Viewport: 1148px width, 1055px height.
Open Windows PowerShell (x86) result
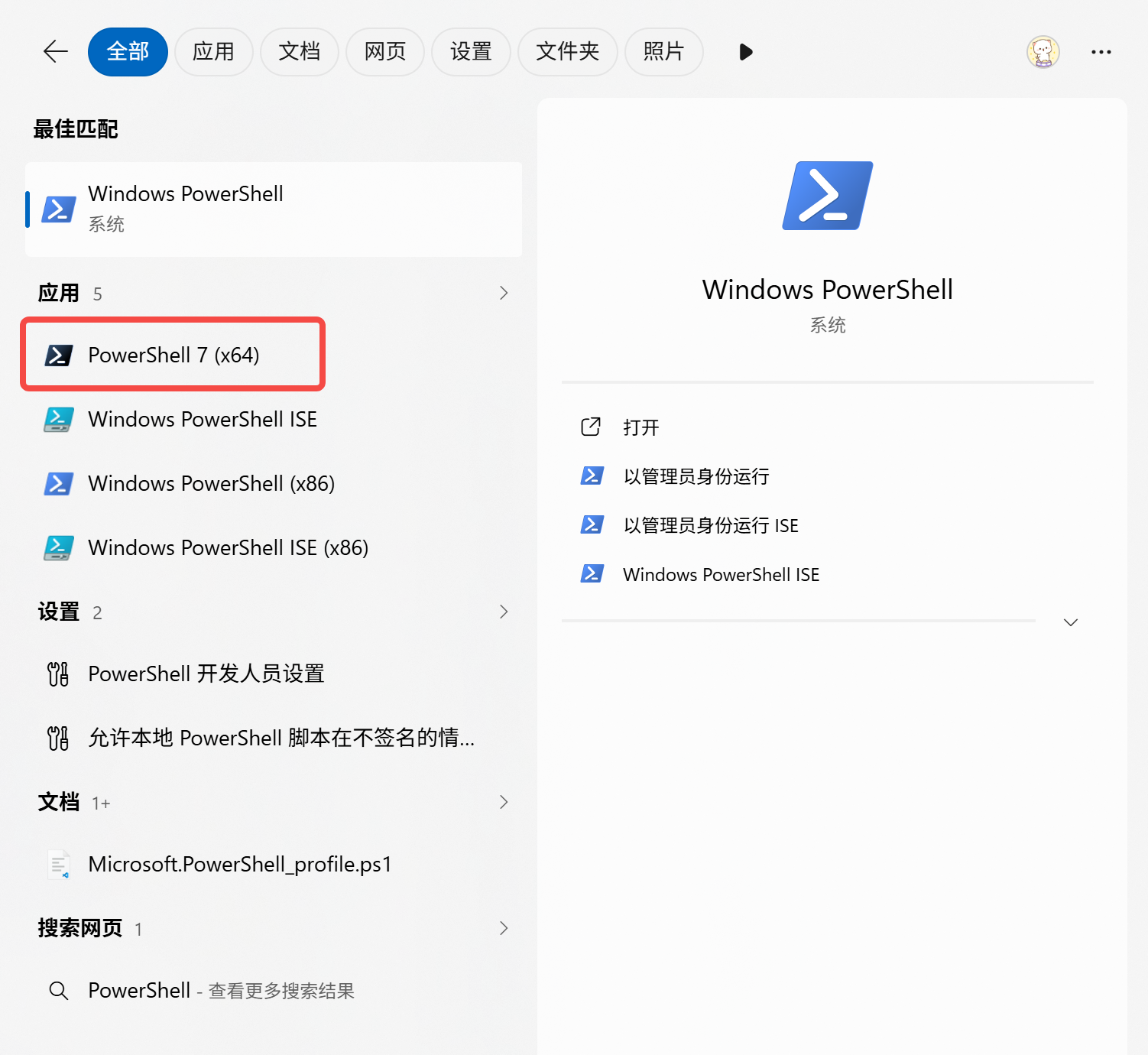(x=274, y=483)
